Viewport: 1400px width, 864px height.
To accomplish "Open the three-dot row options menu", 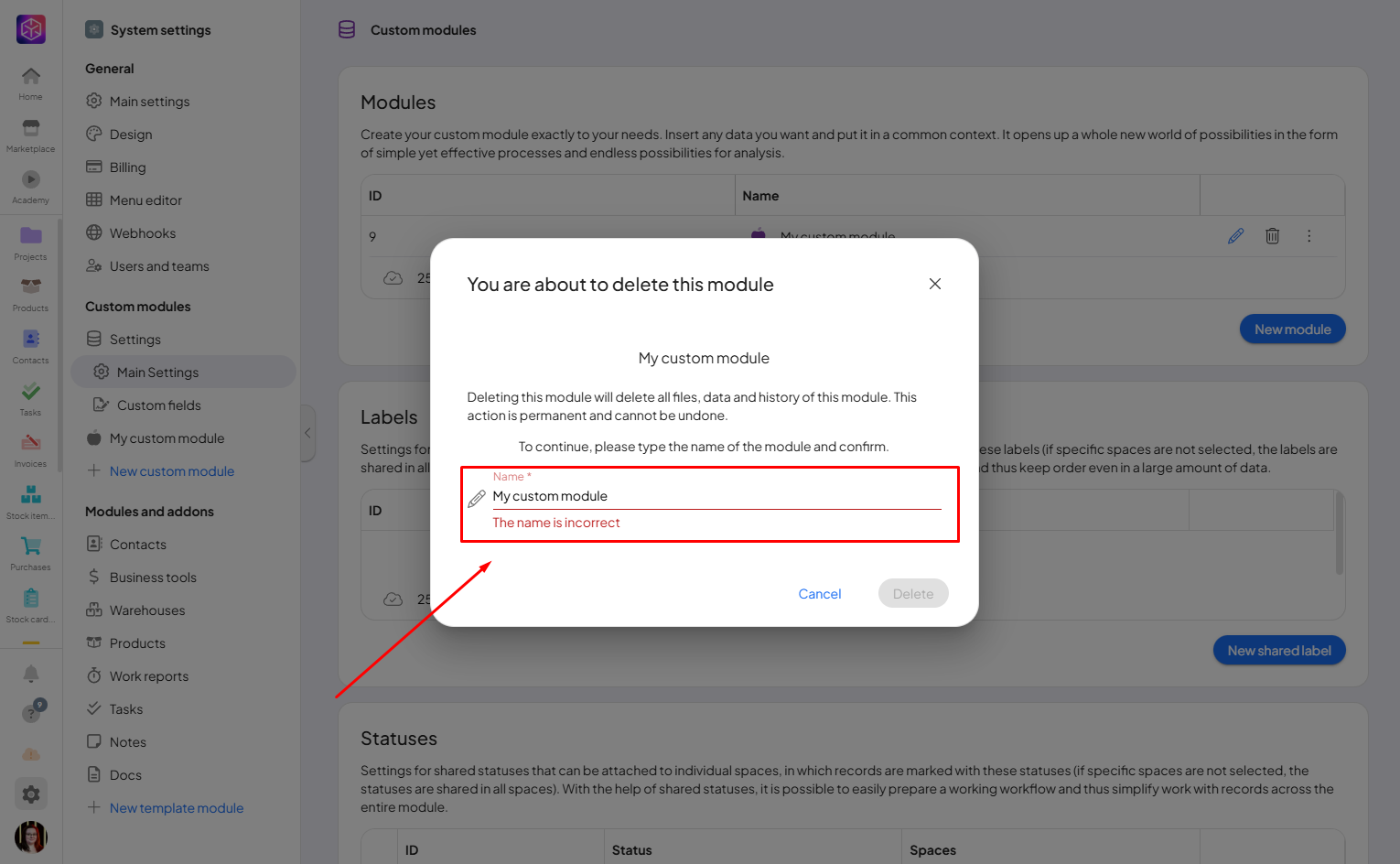I will (x=1309, y=236).
